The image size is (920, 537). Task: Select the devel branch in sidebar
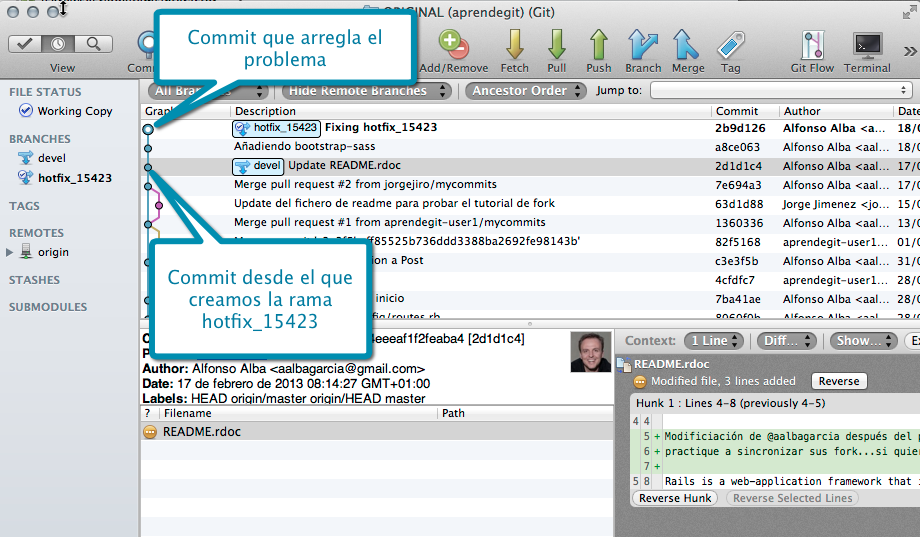pyautogui.click(x=52, y=158)
